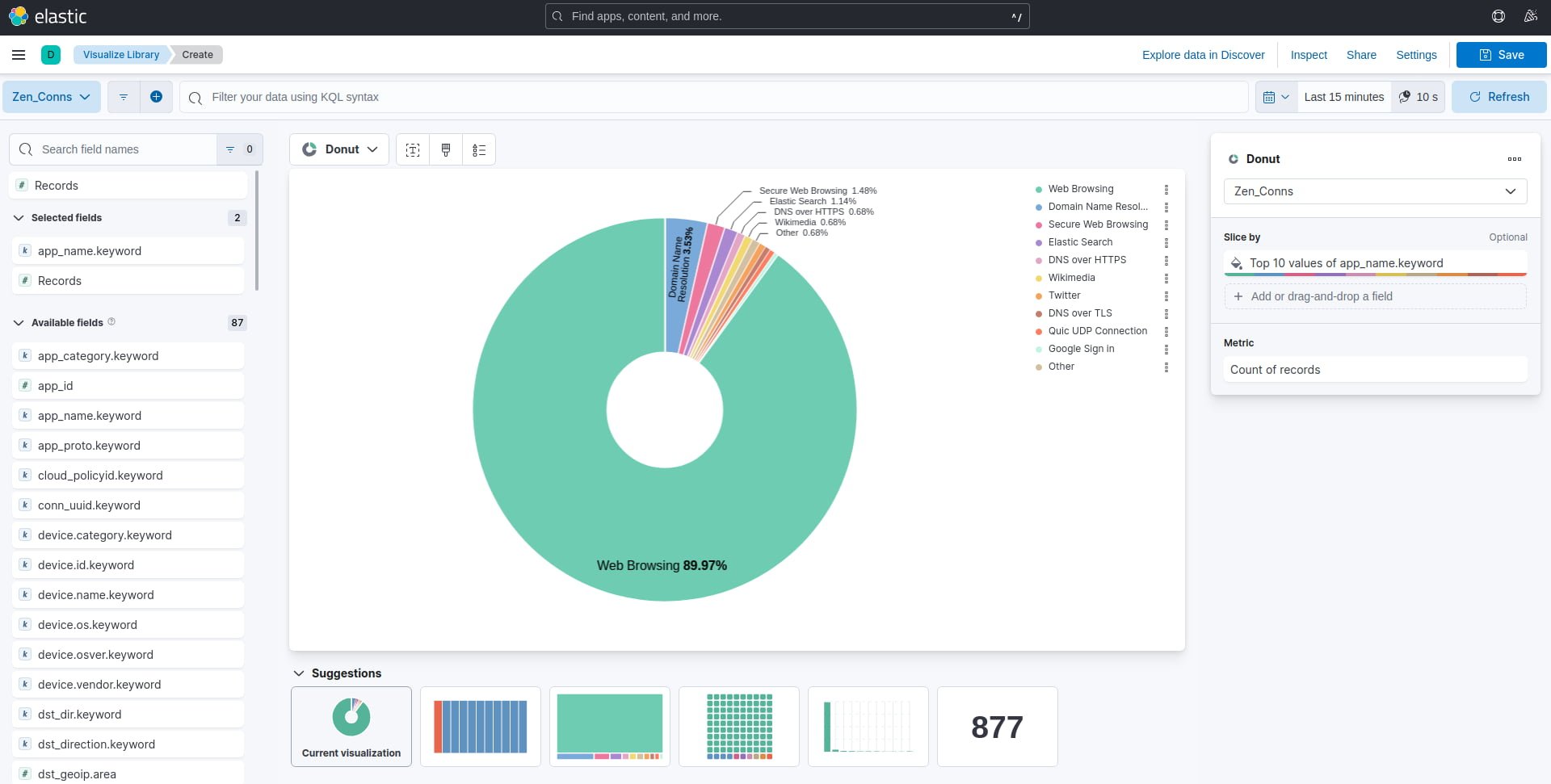Toggle field type filter in field search

click(239, 149)
